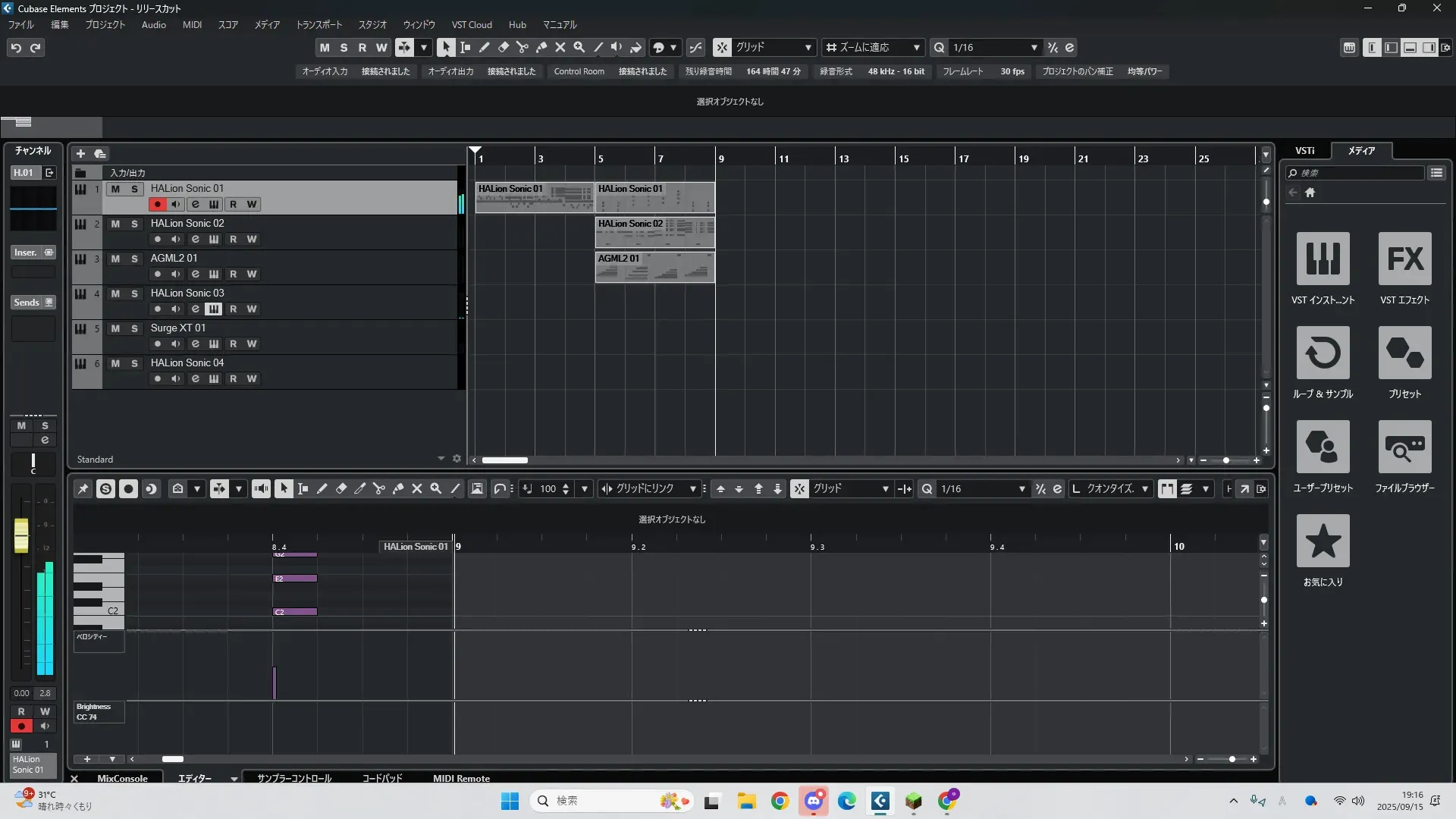Choose the Eraser tool in main toolbar
Viewport: 1456px width, 819px height.
coord(504,47)
